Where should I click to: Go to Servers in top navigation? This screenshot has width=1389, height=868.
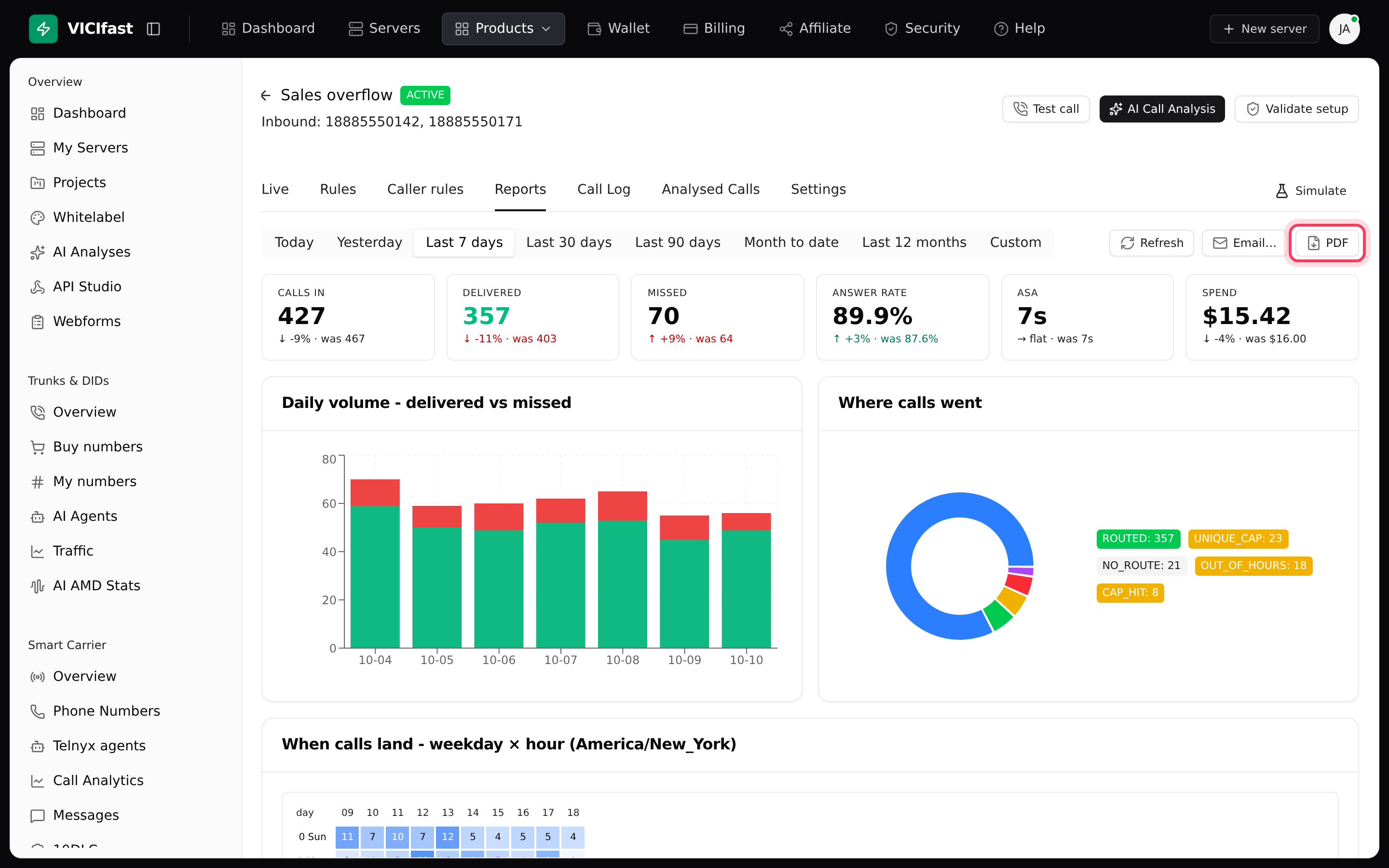pyautogui.click(x=384, y=29)
